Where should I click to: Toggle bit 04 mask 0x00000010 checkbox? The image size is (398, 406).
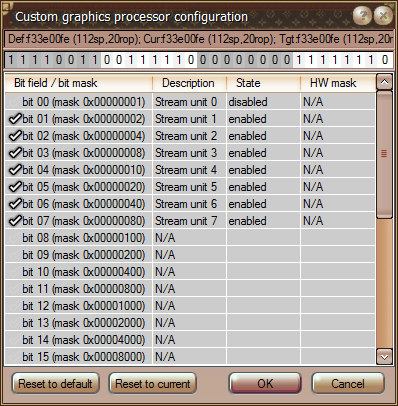tap(14, 170)
